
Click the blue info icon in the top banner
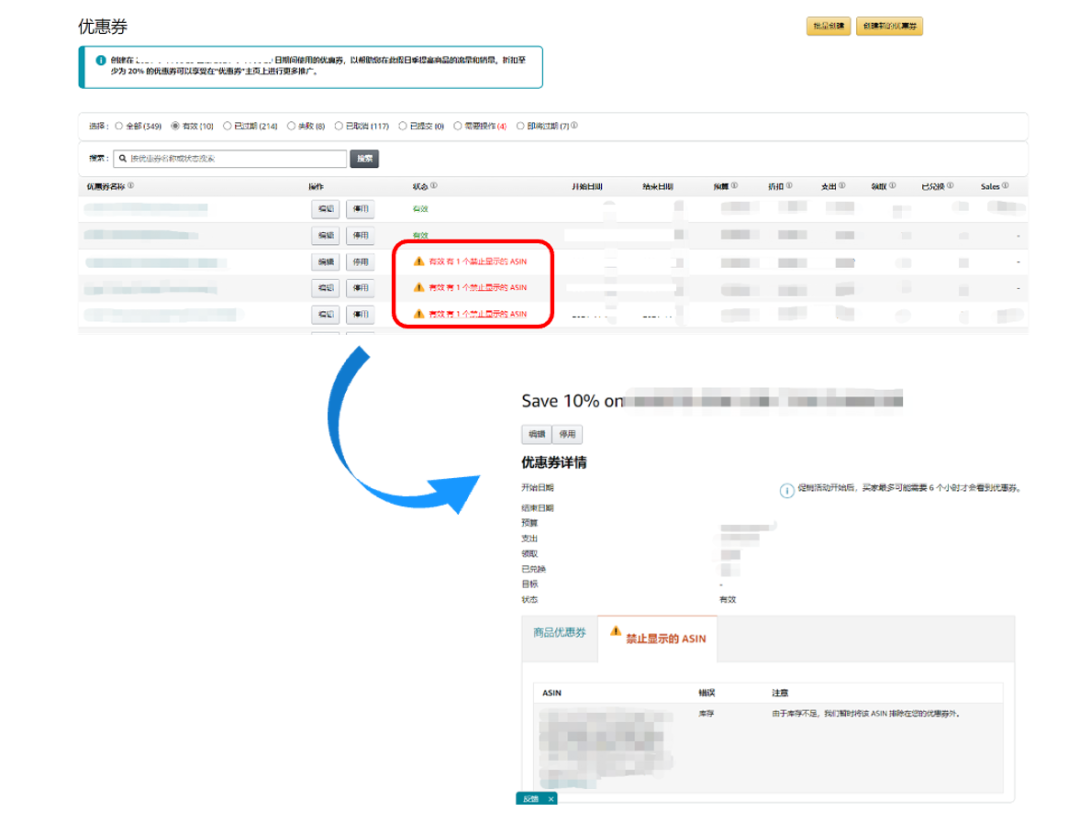pos(100,61)
